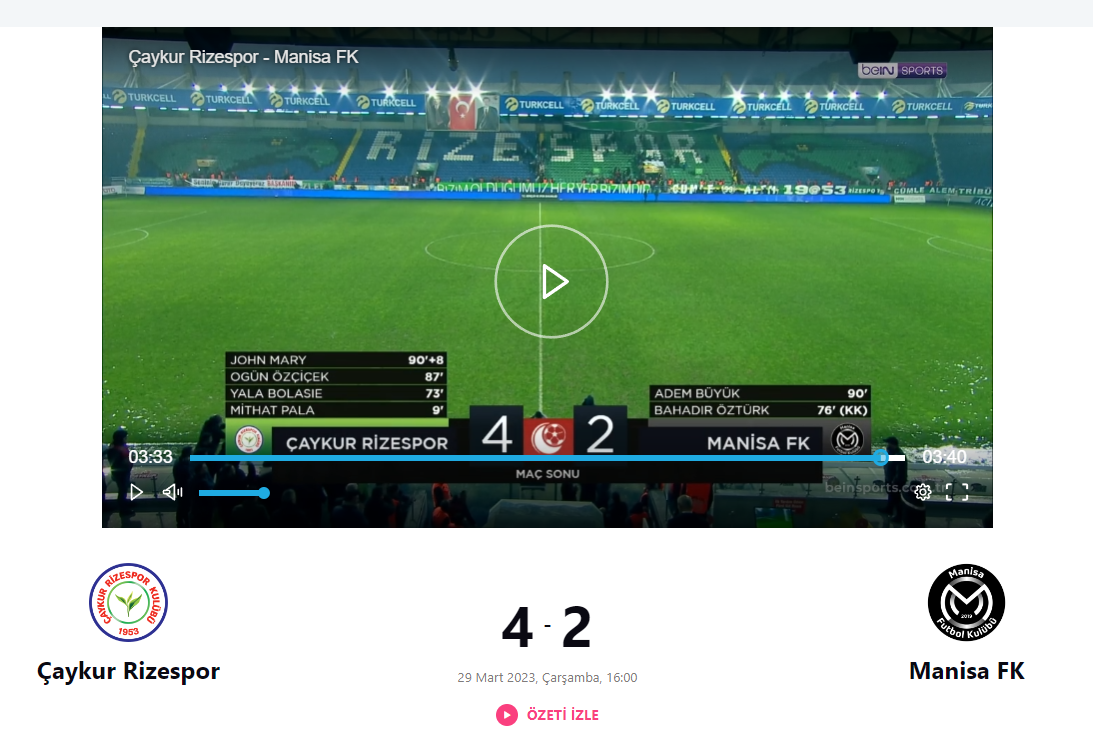Adjust the volume slider handle
Screen dimensions: 1093x735
point(263,493)
